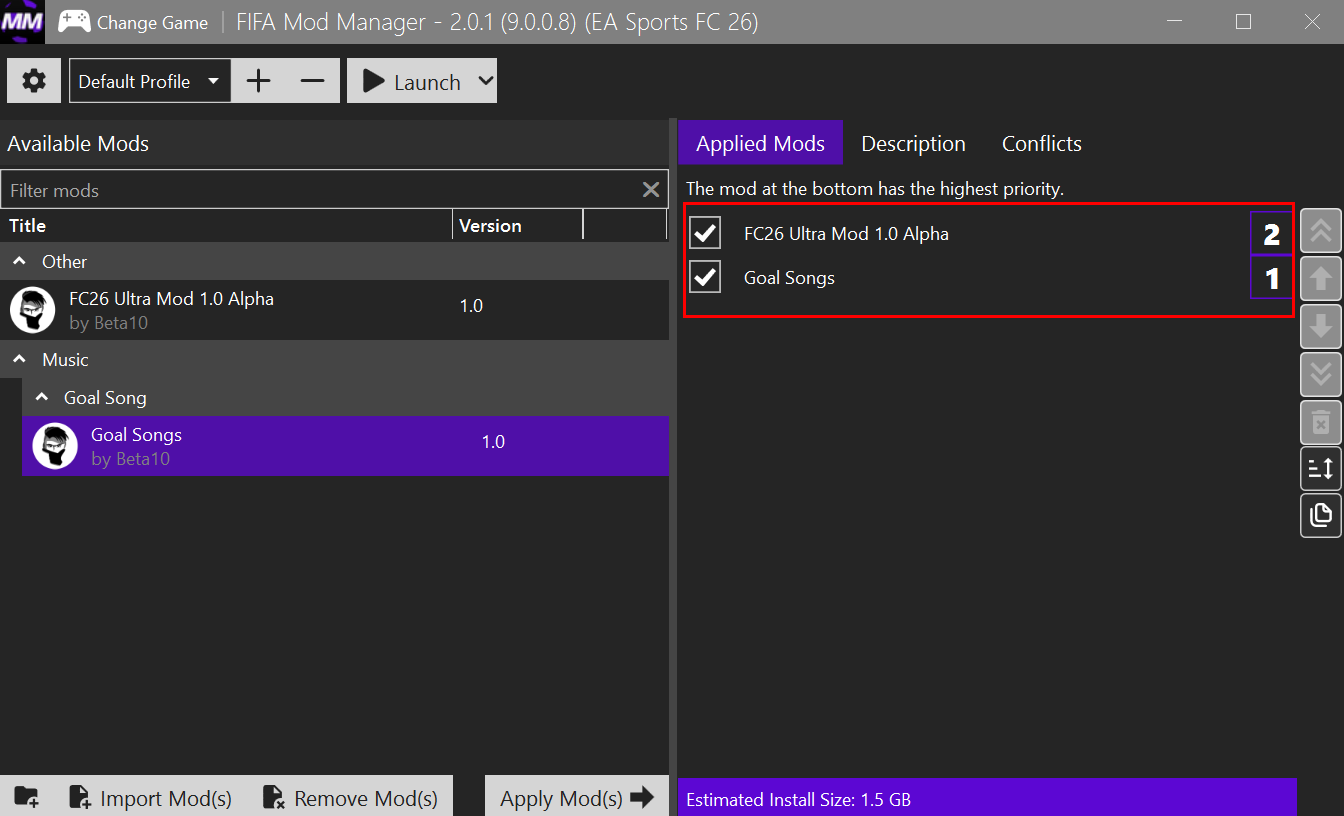Screen dimensions: 1344x816
Task: Click the Import Mod(s) button
Action: coord(150,797)
